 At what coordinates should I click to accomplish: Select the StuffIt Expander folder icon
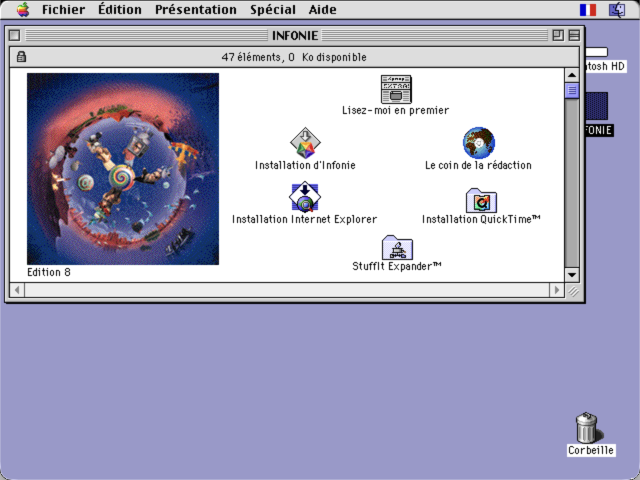[397, 247]
